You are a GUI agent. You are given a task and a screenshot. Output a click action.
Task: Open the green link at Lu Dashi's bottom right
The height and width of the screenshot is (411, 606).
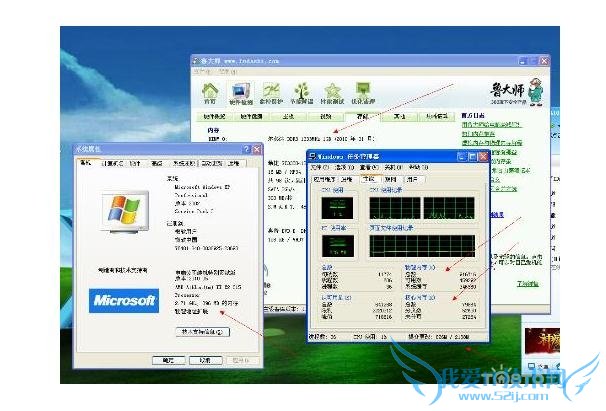(x=528, y=284)
